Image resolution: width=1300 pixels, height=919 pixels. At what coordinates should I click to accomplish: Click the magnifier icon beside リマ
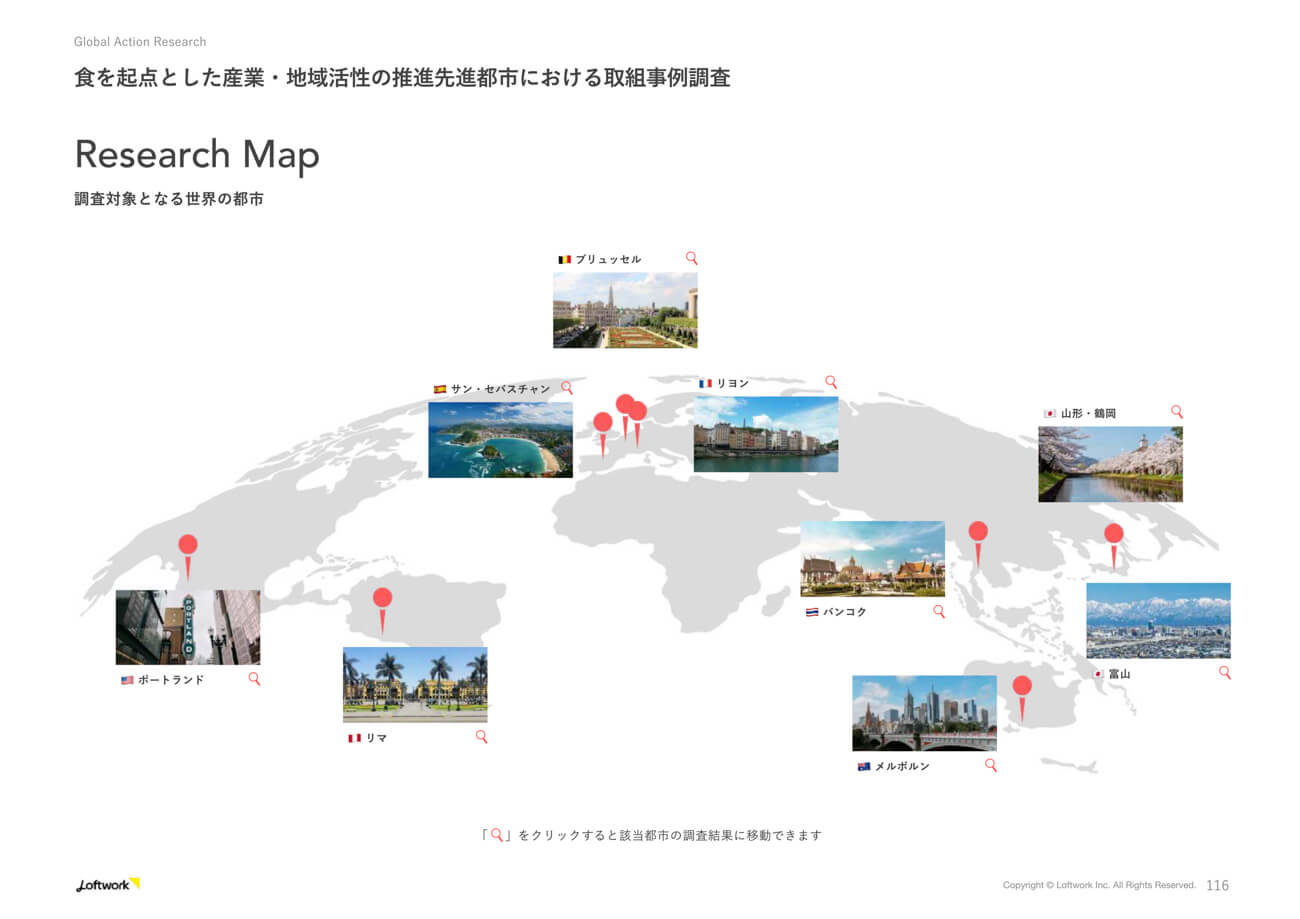point(481,735)
